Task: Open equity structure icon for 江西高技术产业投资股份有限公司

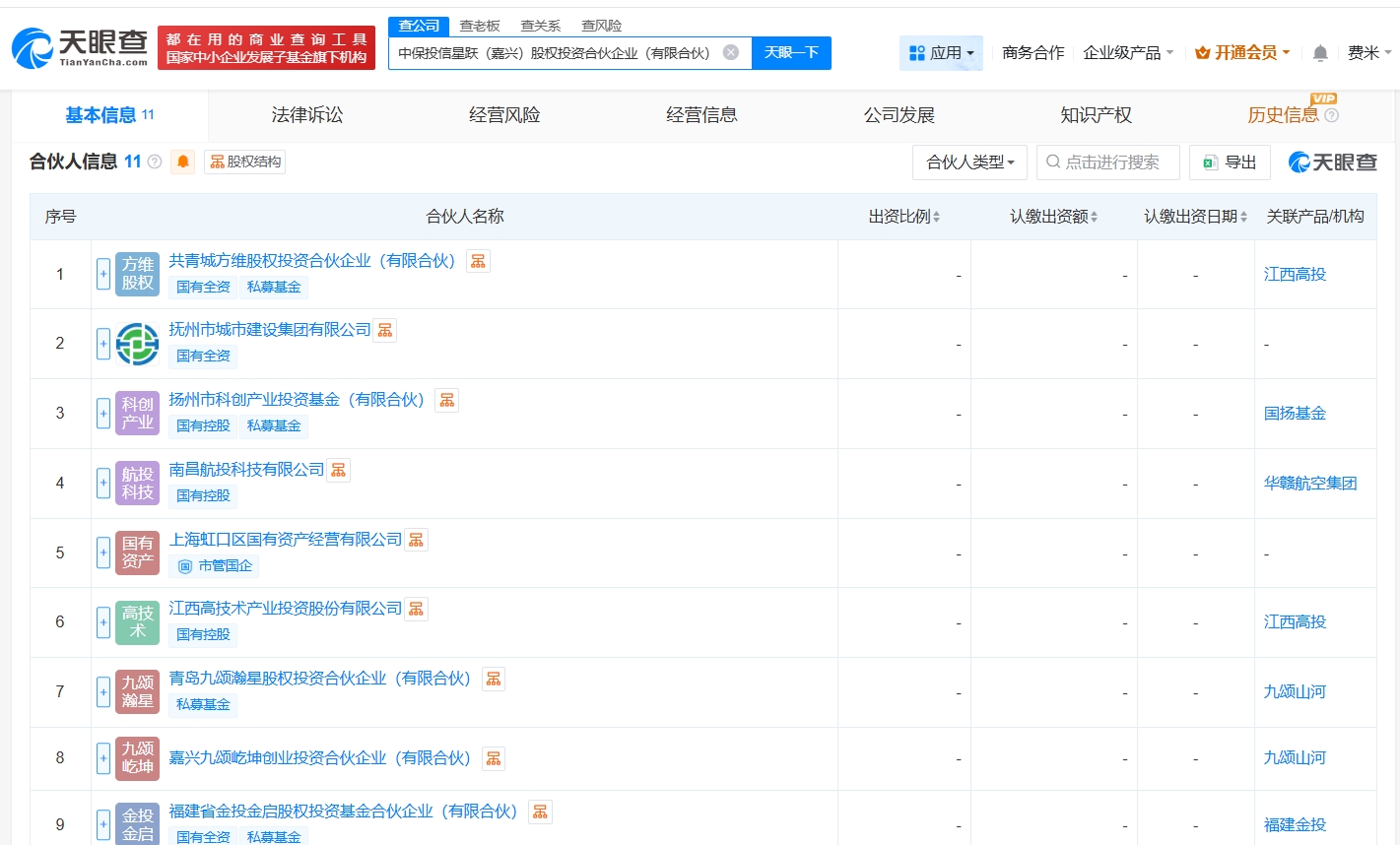Action: coord(417,609)
